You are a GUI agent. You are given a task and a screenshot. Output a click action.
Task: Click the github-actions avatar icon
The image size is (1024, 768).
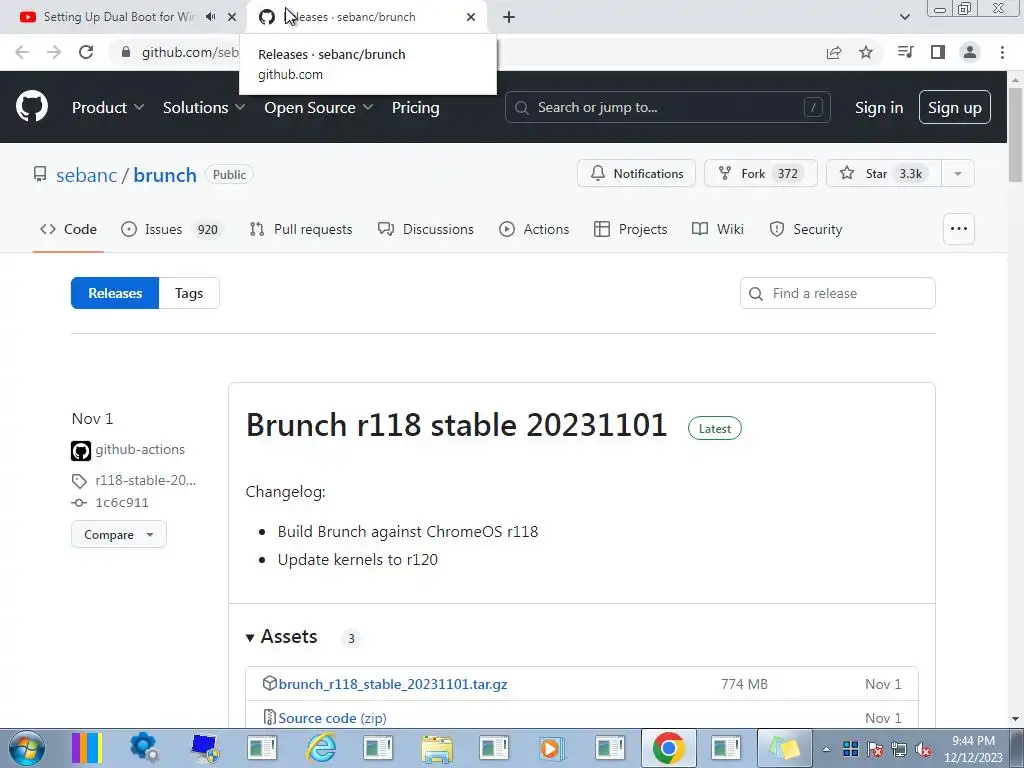(x=81, y=451)
